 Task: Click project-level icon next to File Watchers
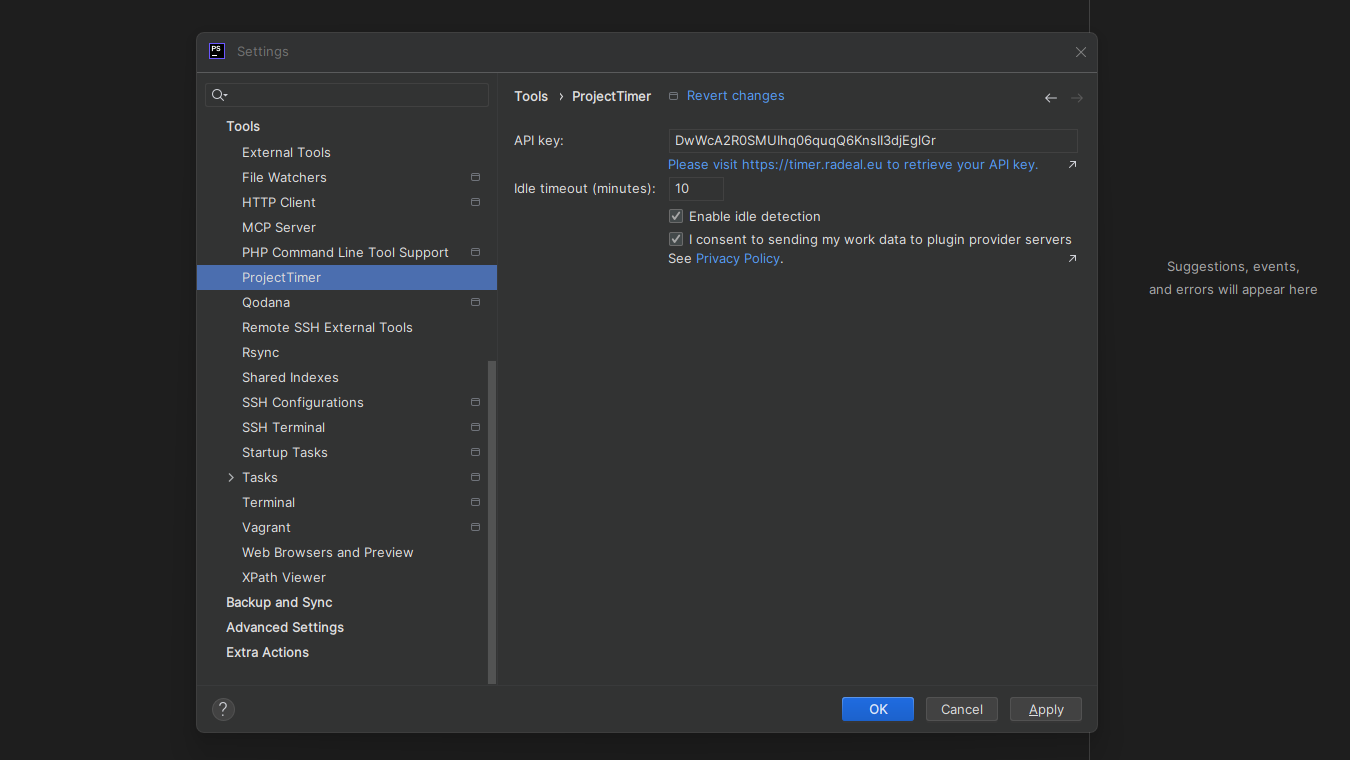[x=475, y=177]
